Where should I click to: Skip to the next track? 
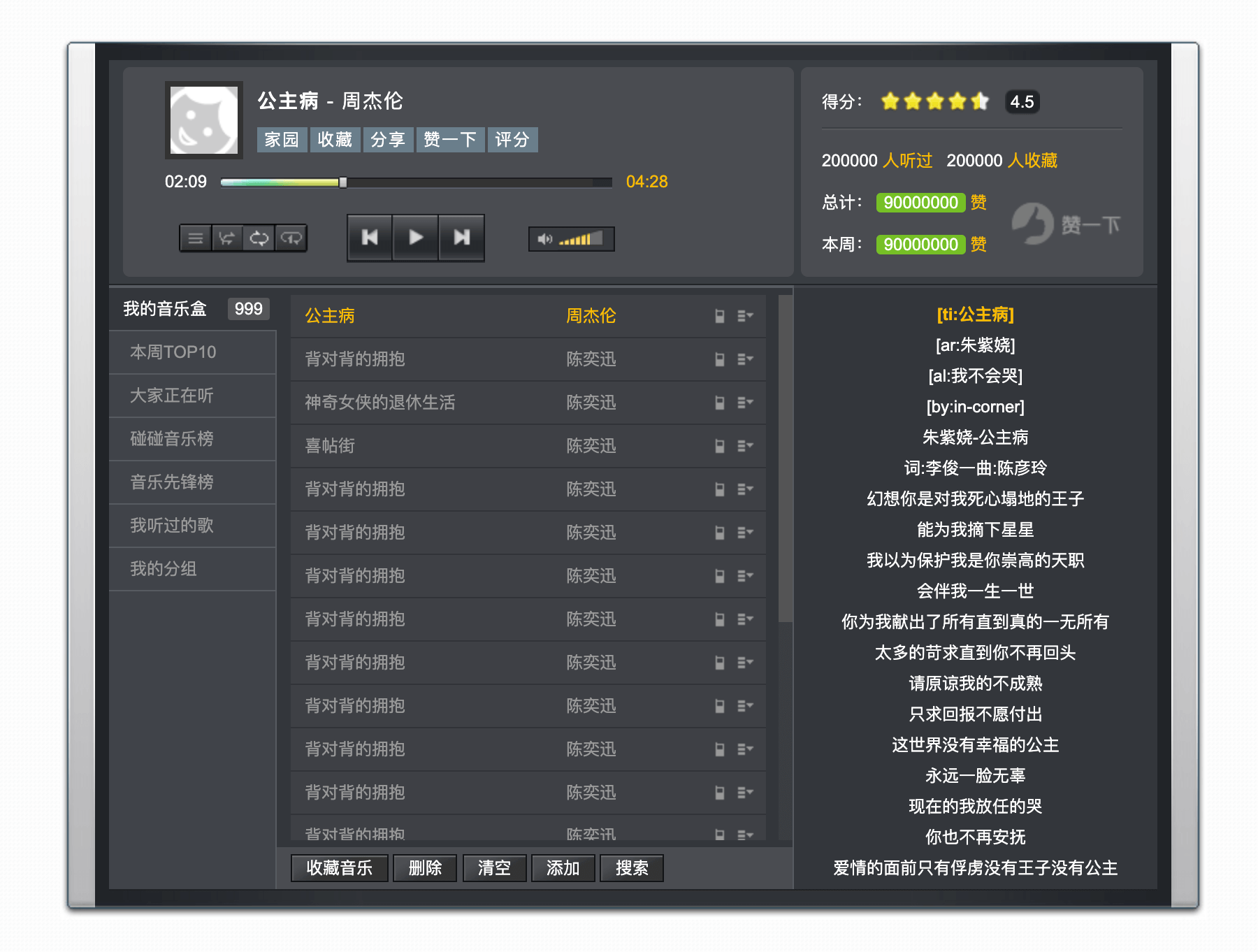(461, 238)
